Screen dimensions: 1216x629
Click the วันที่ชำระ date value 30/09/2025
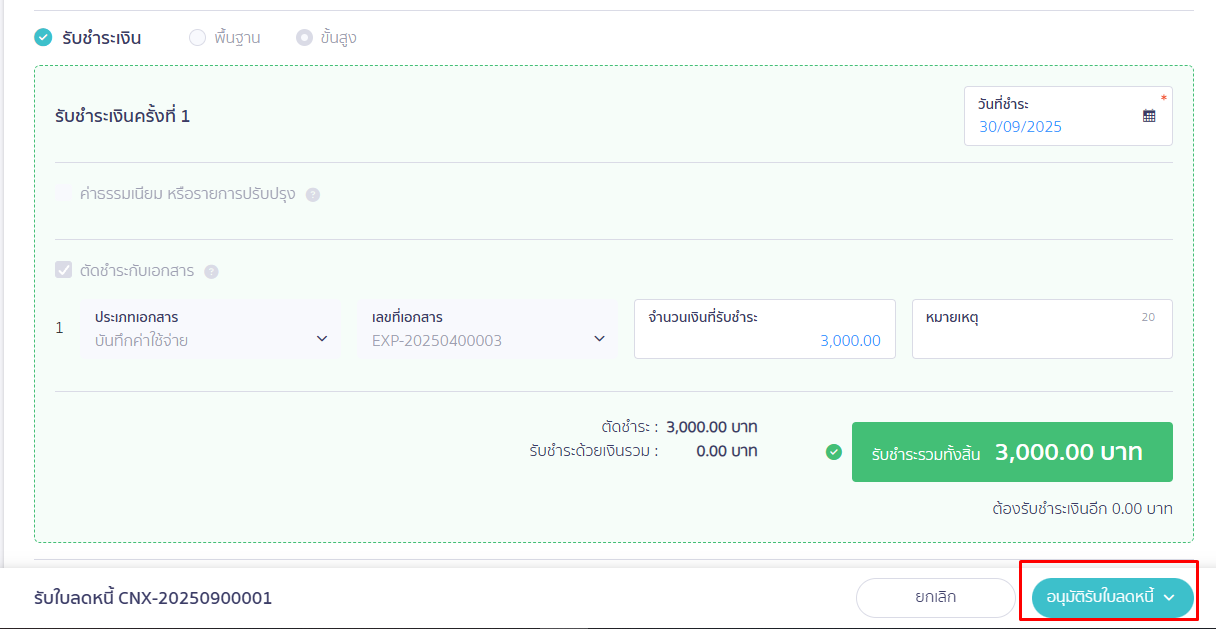click(1020, 127)
